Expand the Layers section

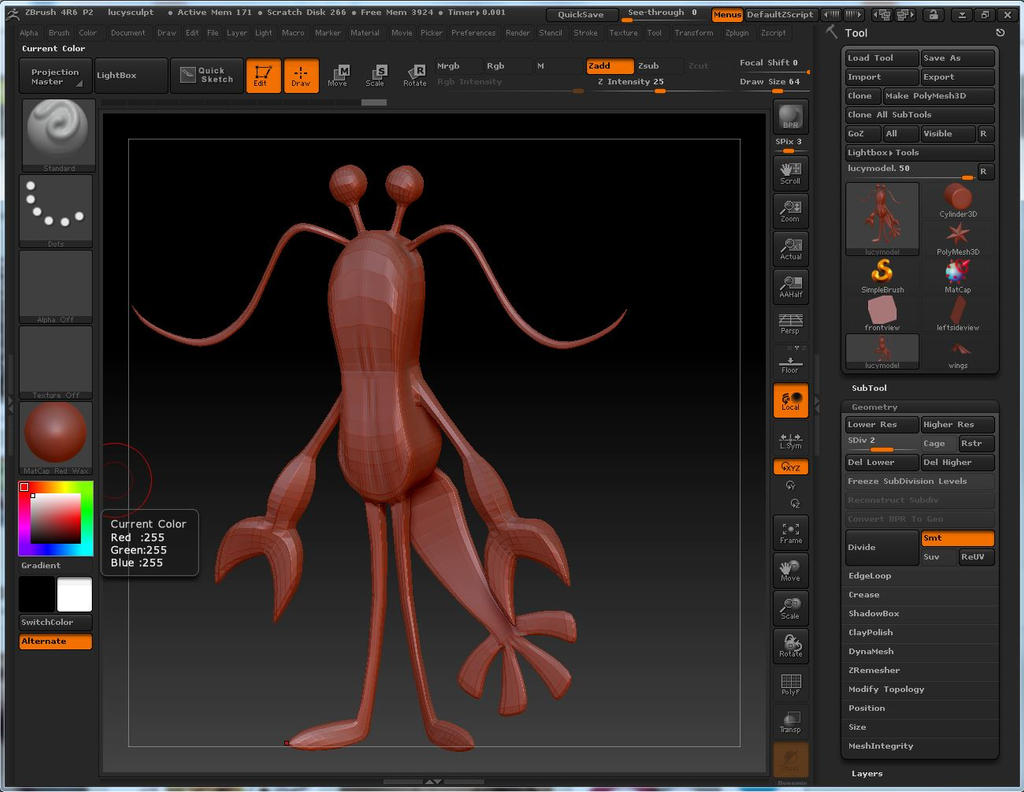pos(867,774)
